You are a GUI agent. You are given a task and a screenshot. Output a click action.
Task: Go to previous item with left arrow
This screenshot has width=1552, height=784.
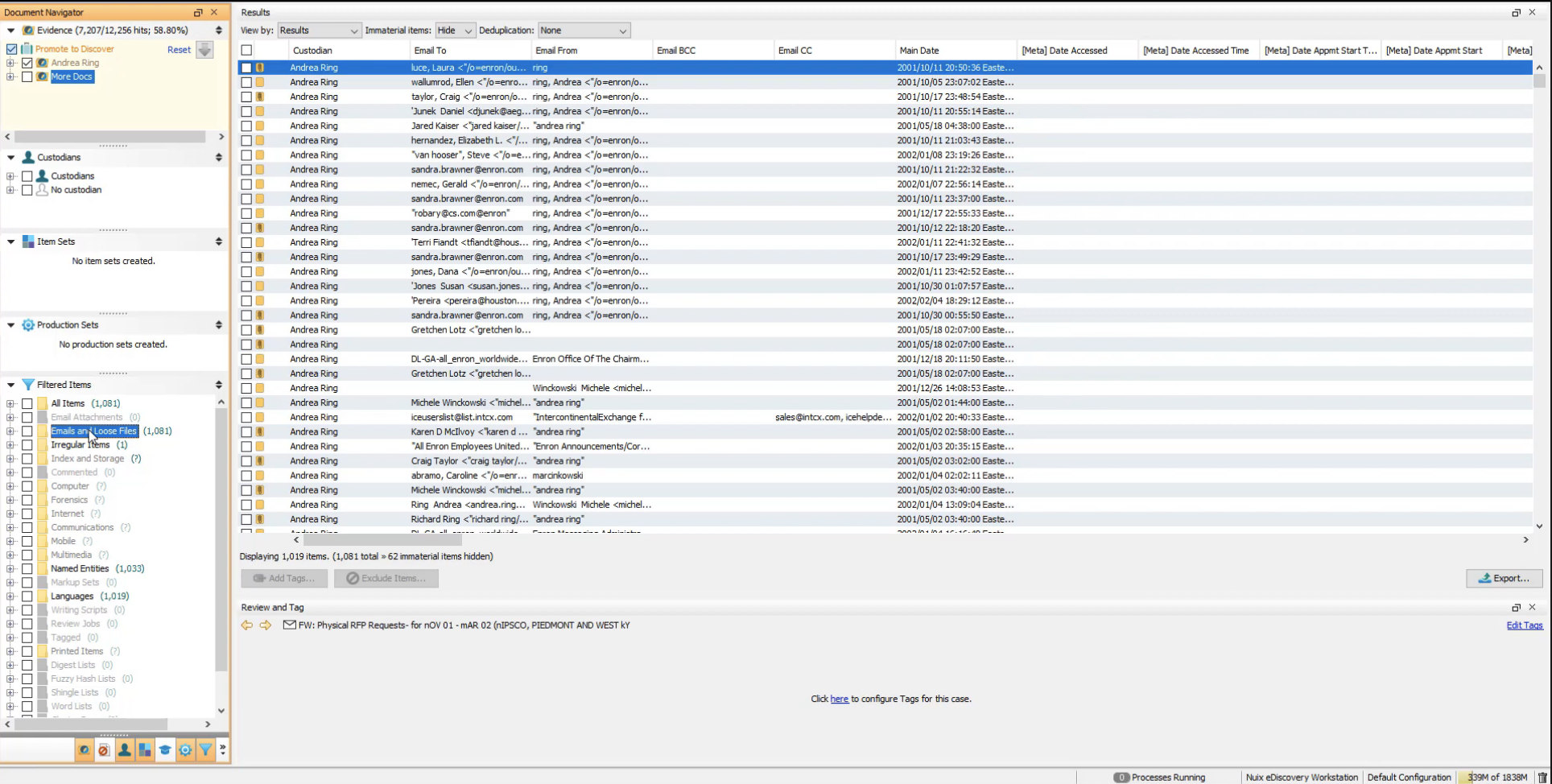[x=247, y=625]
